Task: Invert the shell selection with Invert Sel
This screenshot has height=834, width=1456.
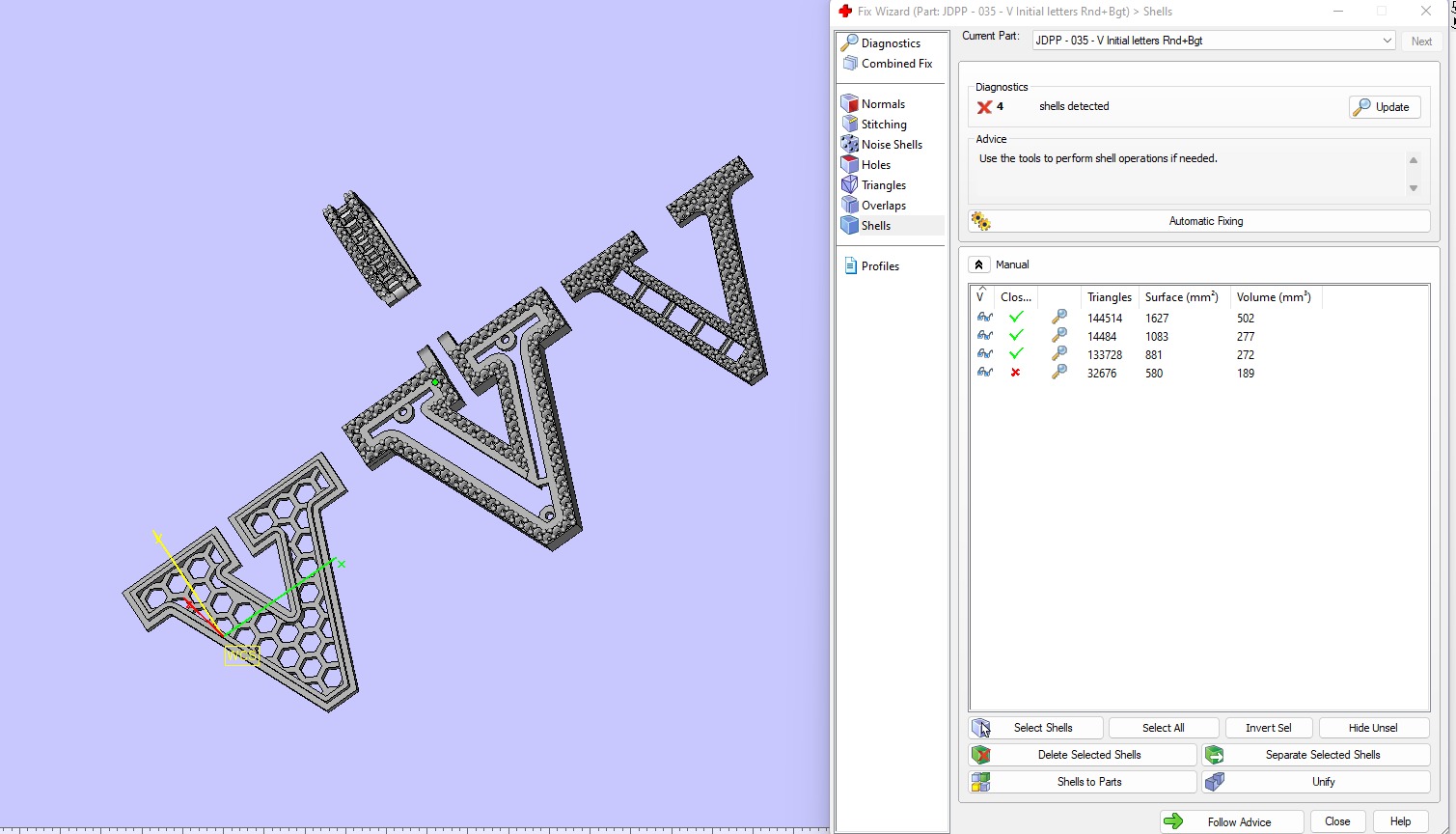Action: tap(1268, 728)
